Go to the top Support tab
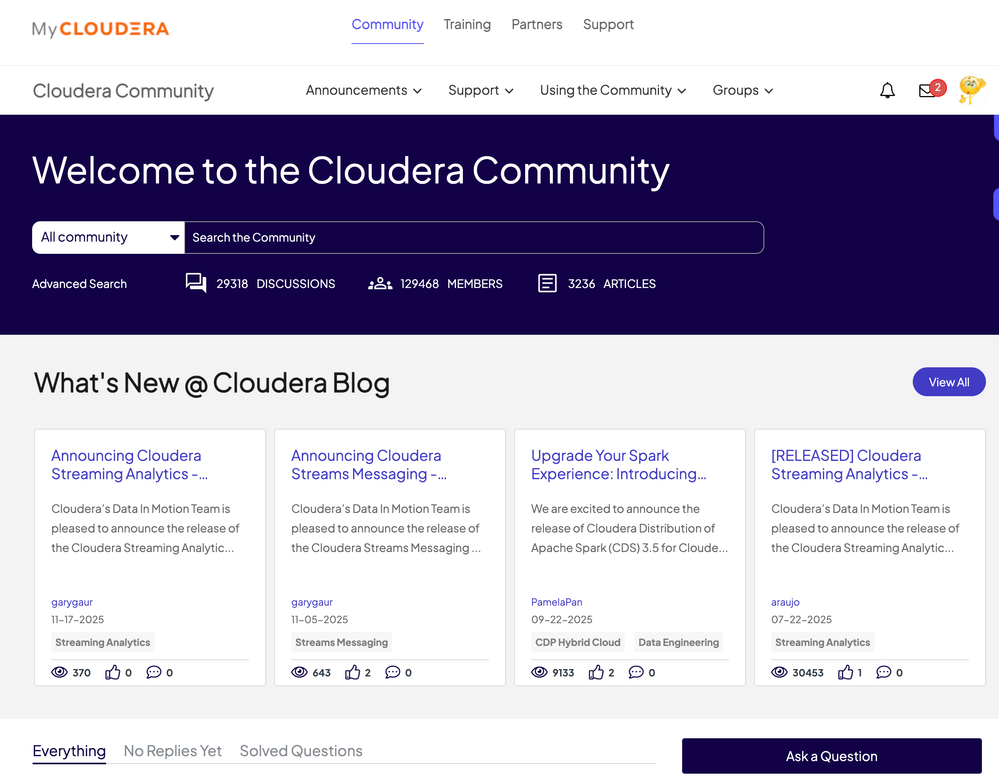 [608, 24]
